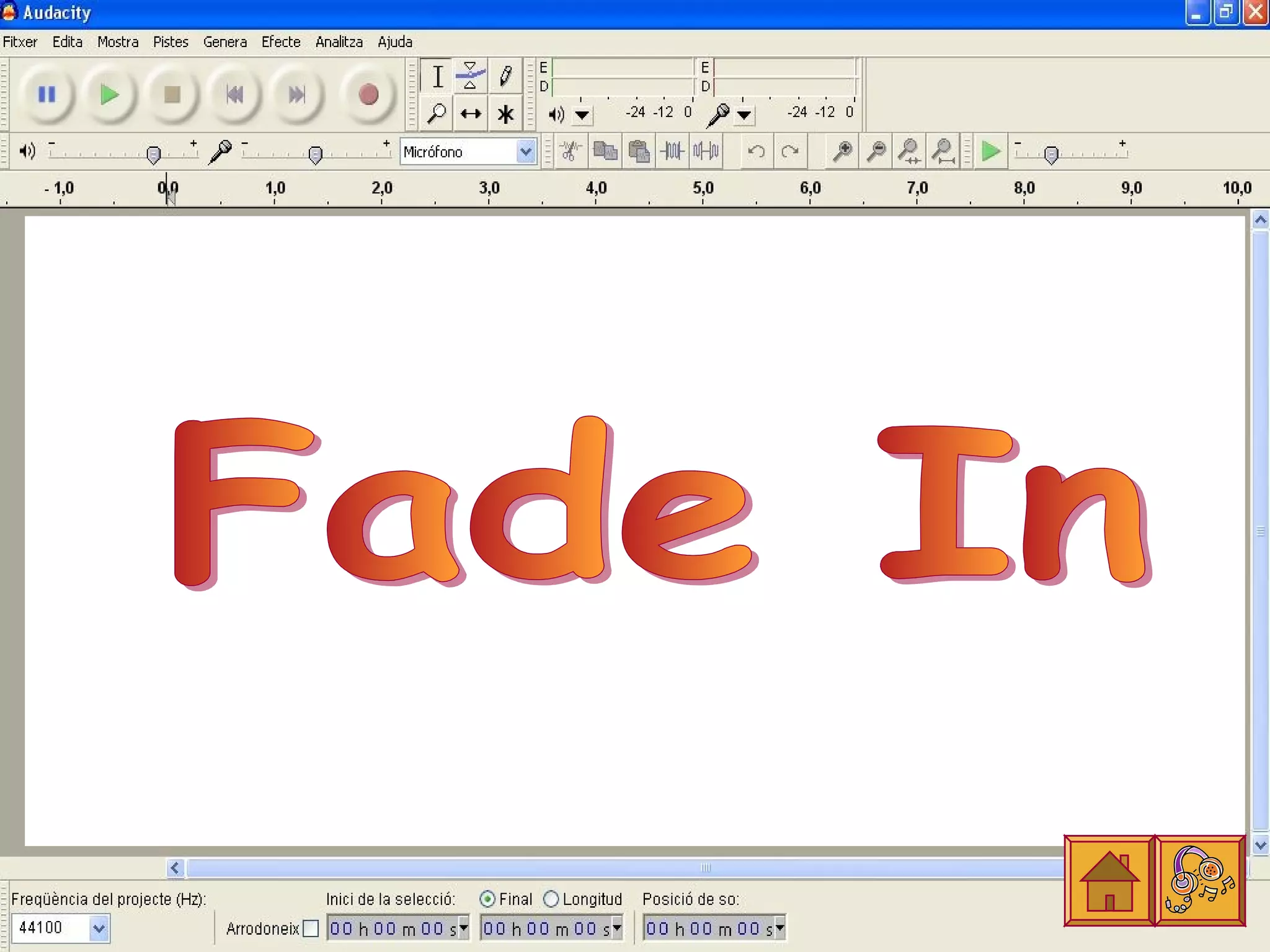Enable the Arrodoneix checkbox
The height and width of the screenshot is (952, 1270).
pos(311,928)
